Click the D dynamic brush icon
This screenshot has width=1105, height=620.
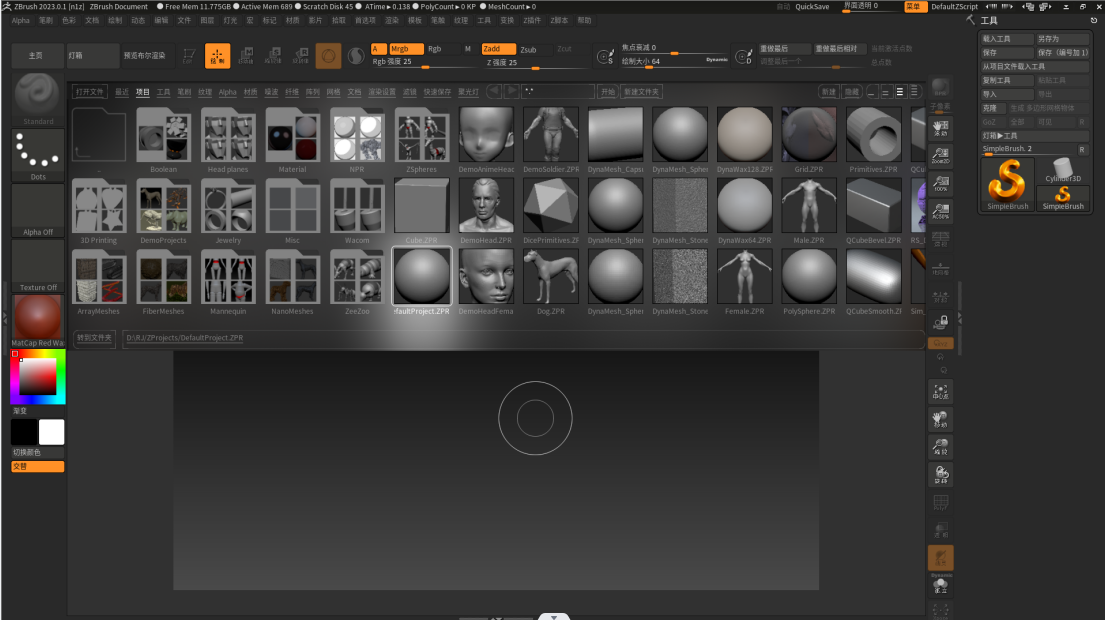click(x=743, y=57)
